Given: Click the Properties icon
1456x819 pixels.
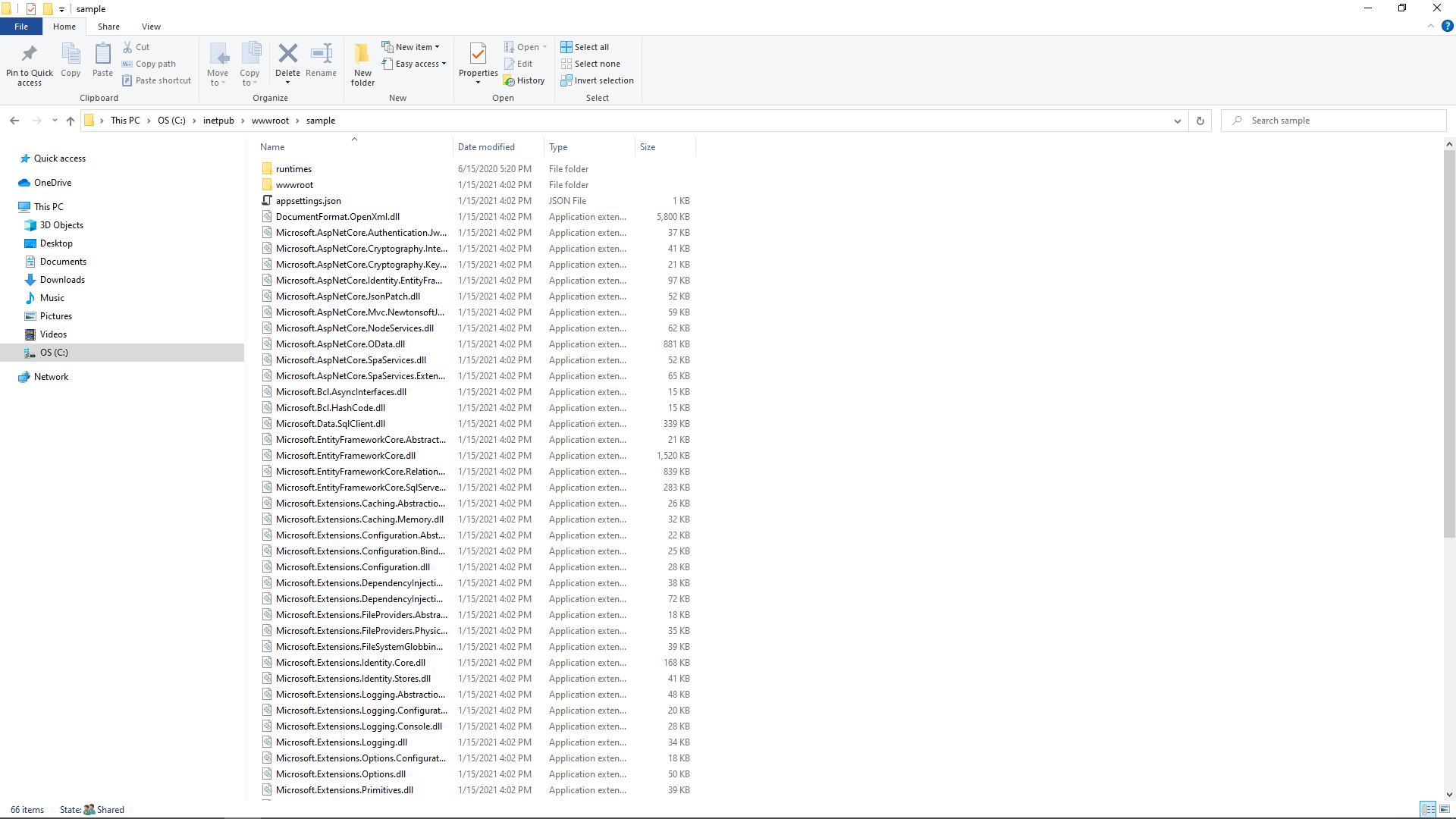Looking at the screenshot, I should 478,54.
